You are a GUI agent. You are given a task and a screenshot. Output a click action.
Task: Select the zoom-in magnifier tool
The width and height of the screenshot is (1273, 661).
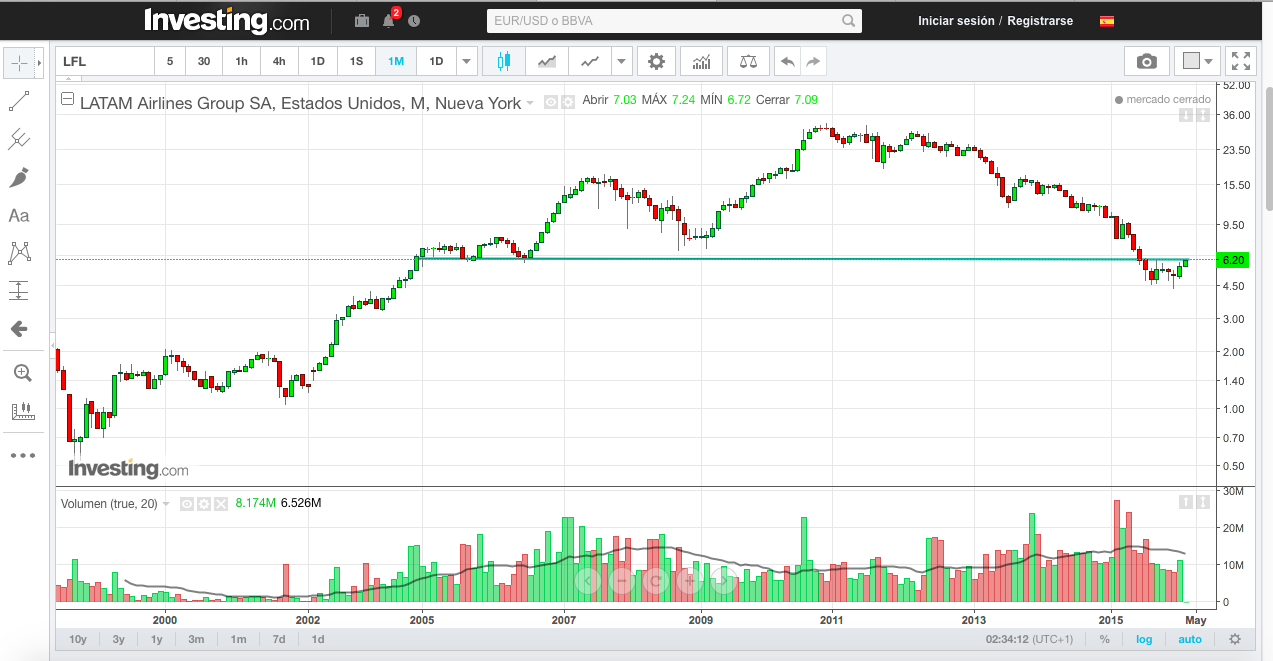coord(21,373)
